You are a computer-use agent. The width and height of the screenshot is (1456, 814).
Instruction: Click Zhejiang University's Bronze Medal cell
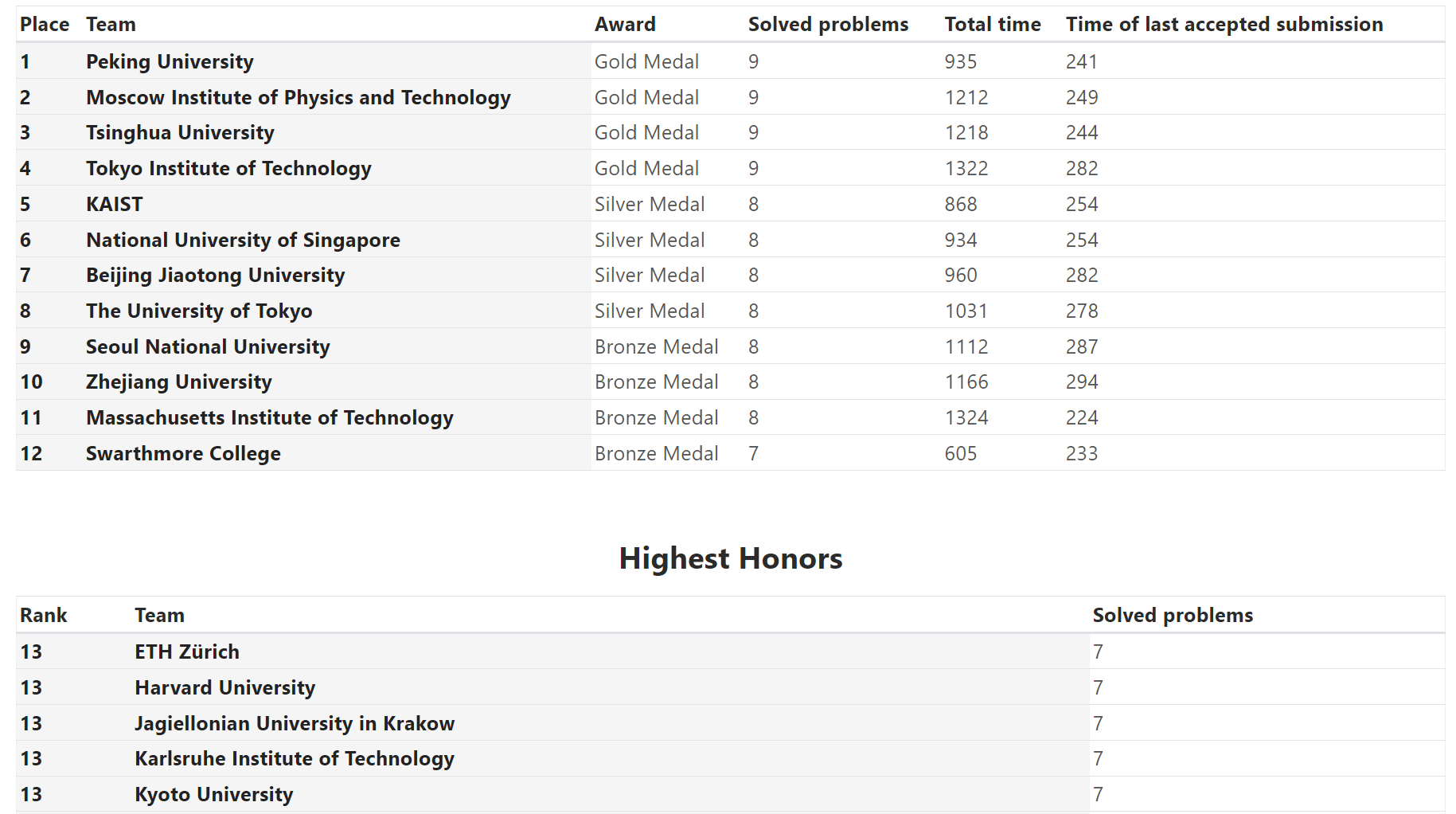point(657,382)
